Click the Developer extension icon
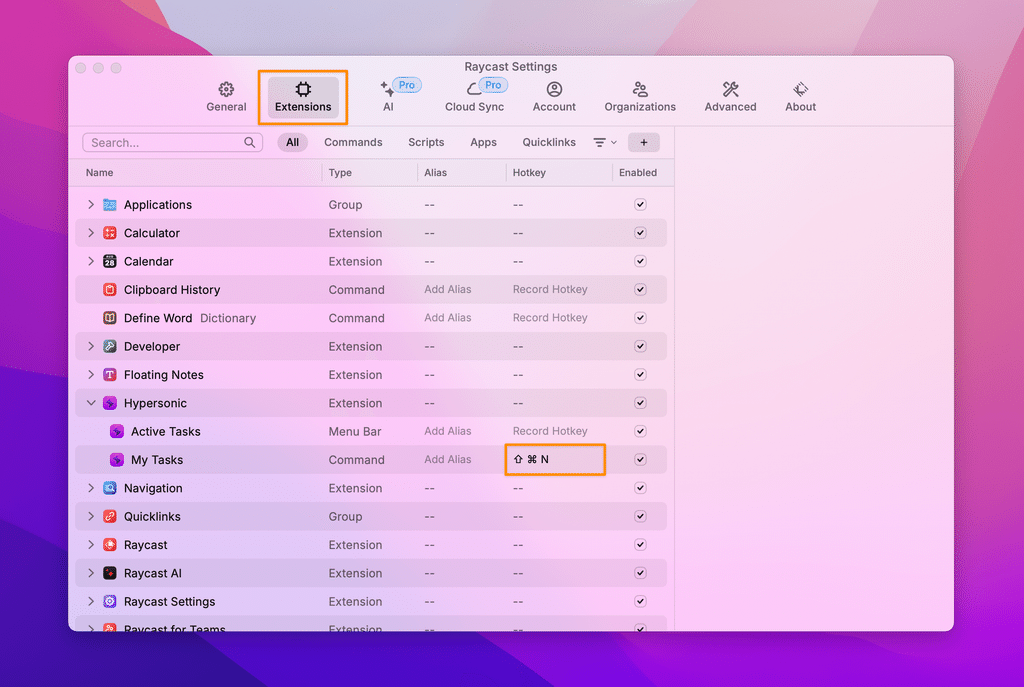The height and width of the screenshot is (687, 1024). (x=110, y=346)
